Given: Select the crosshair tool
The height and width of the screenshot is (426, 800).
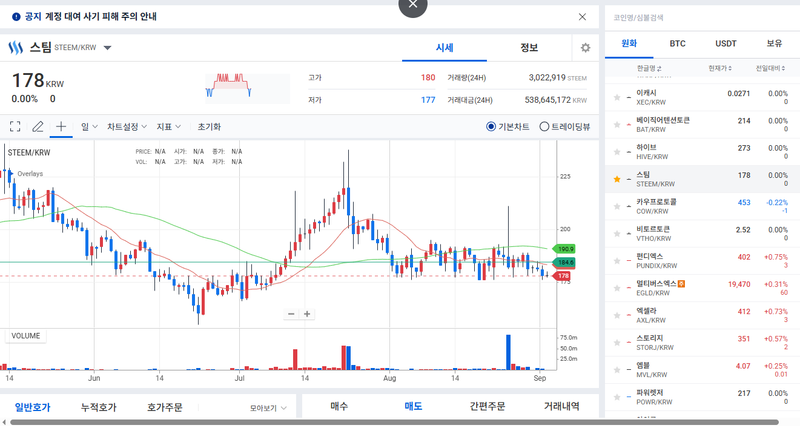Looking at the screenshot, I should coord(61,126).
